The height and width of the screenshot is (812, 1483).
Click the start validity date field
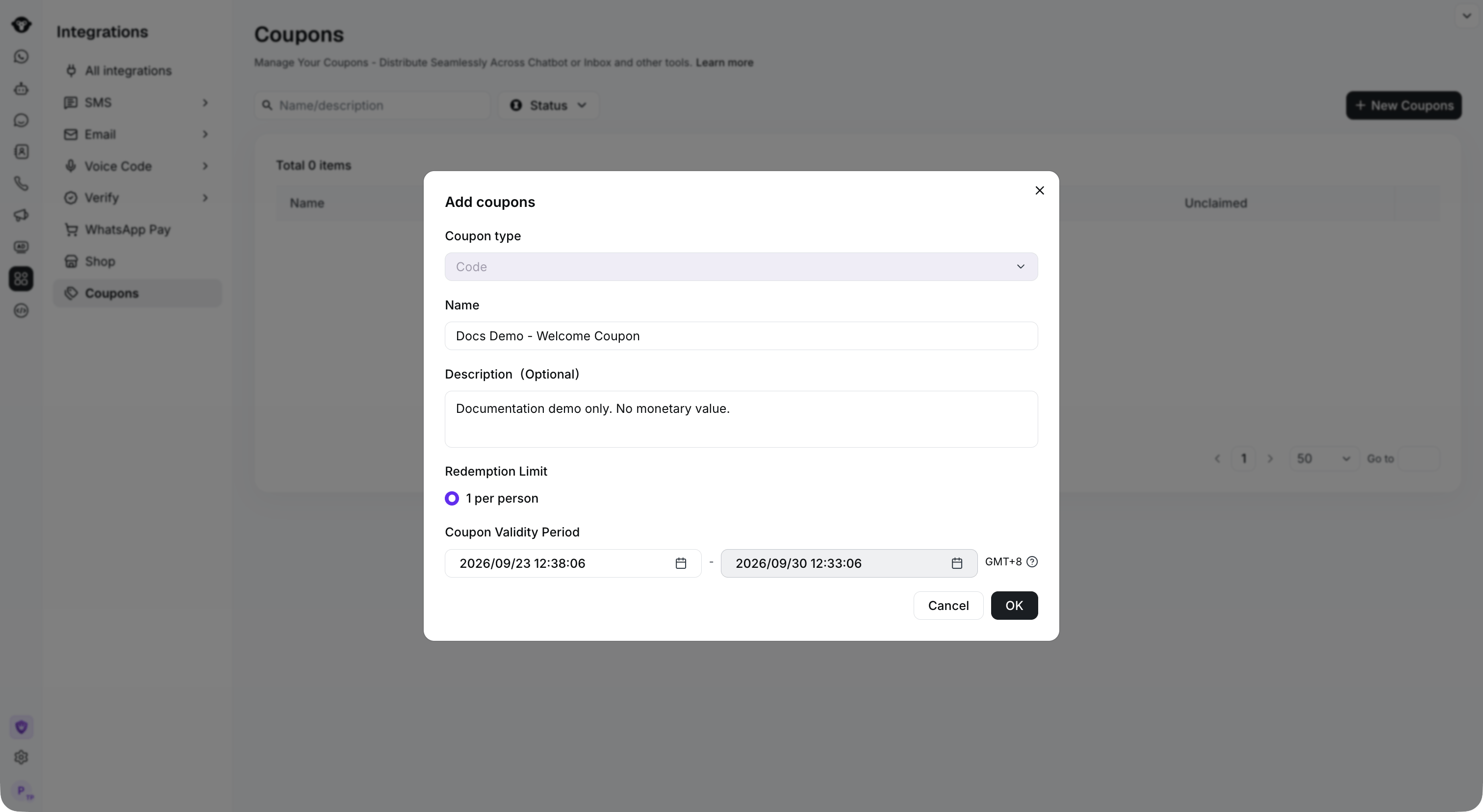573,563
